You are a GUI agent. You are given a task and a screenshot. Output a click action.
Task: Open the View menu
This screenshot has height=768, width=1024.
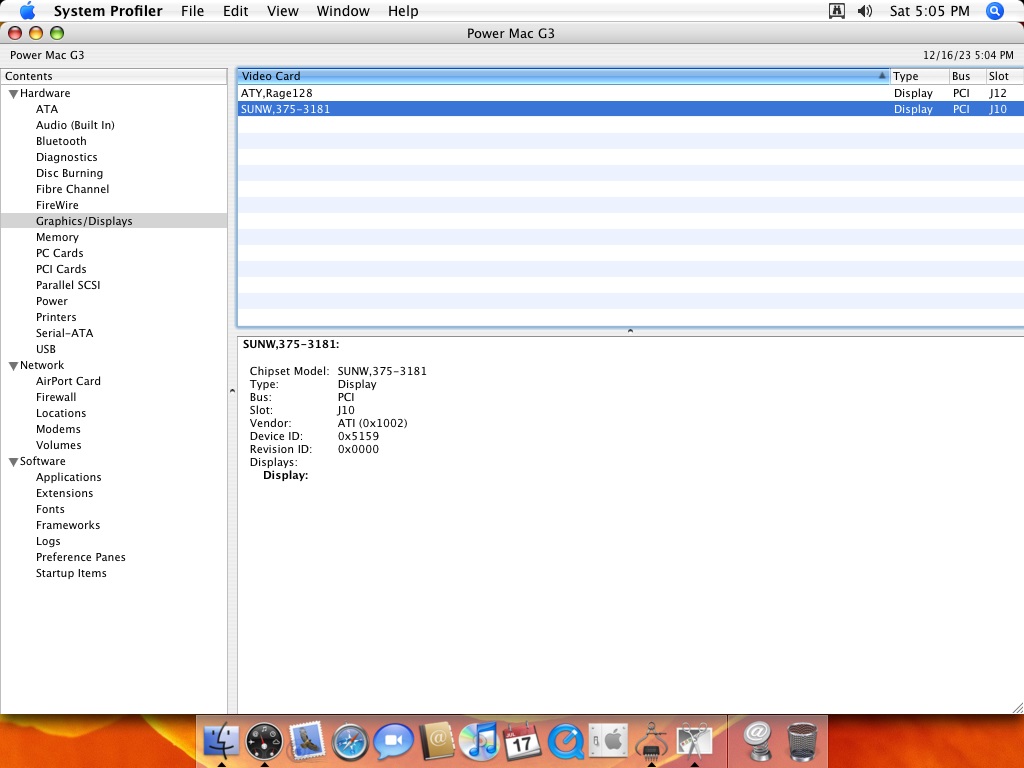click(283, 11)
